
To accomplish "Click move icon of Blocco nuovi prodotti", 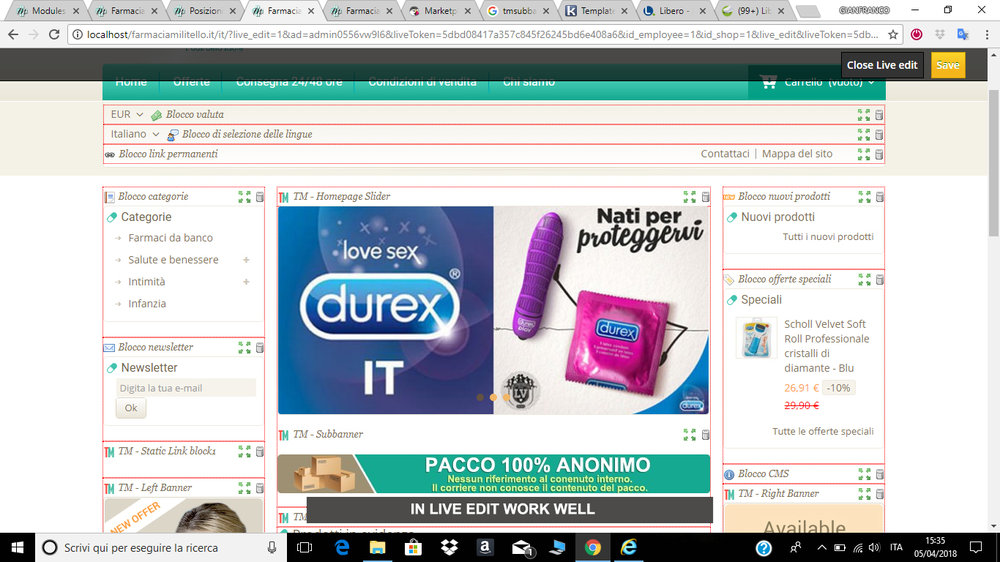I will point(864,197).
